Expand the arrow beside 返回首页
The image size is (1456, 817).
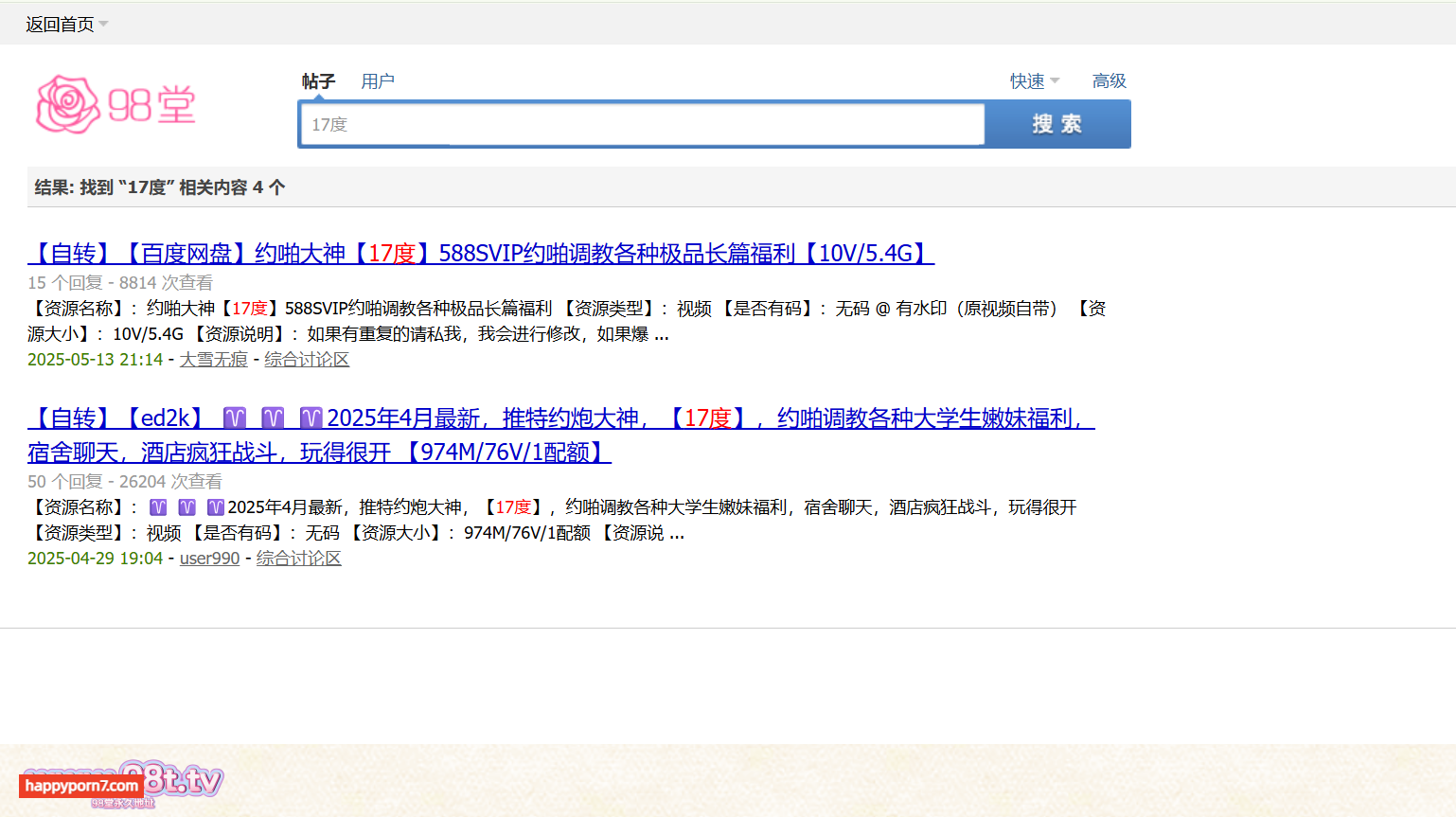[104, 25]
